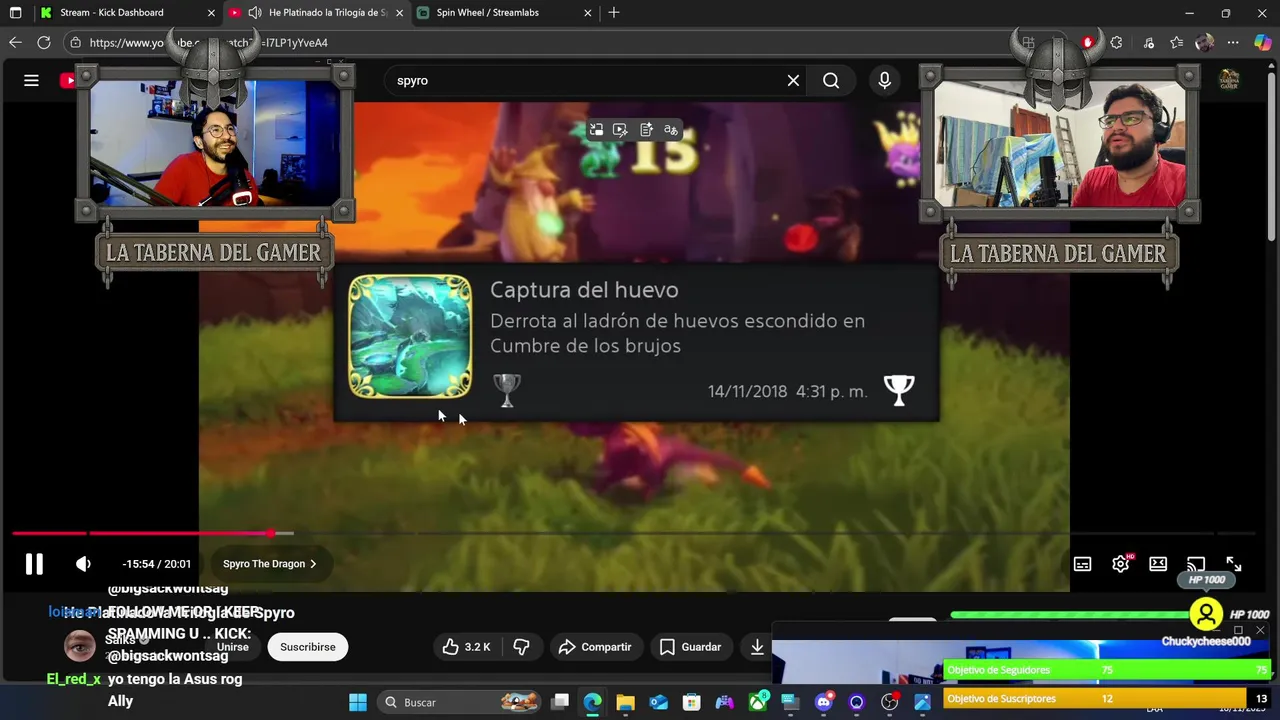
Task: Click the AI summary notes overlay icon
Action: 646,130
